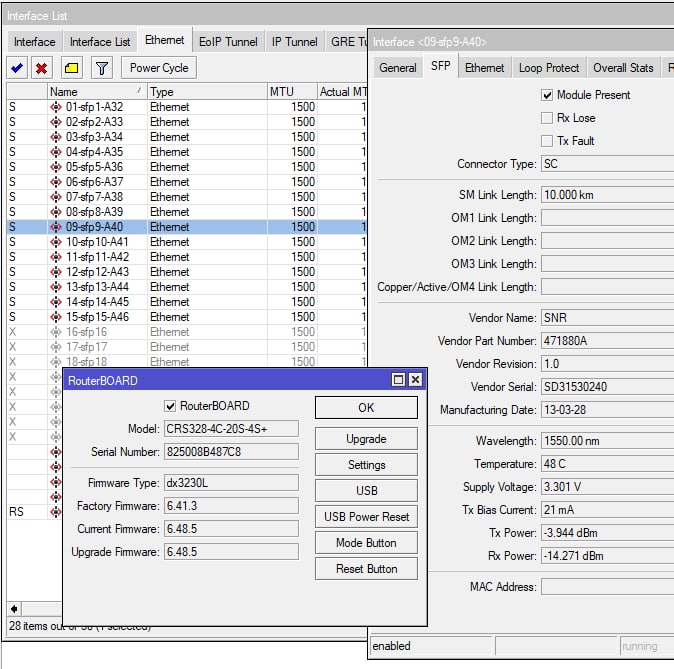Click interface icon of 05-sfp5-A36 row
The width and height of the screenshot is (674, 669).
[x=56, y=167]
